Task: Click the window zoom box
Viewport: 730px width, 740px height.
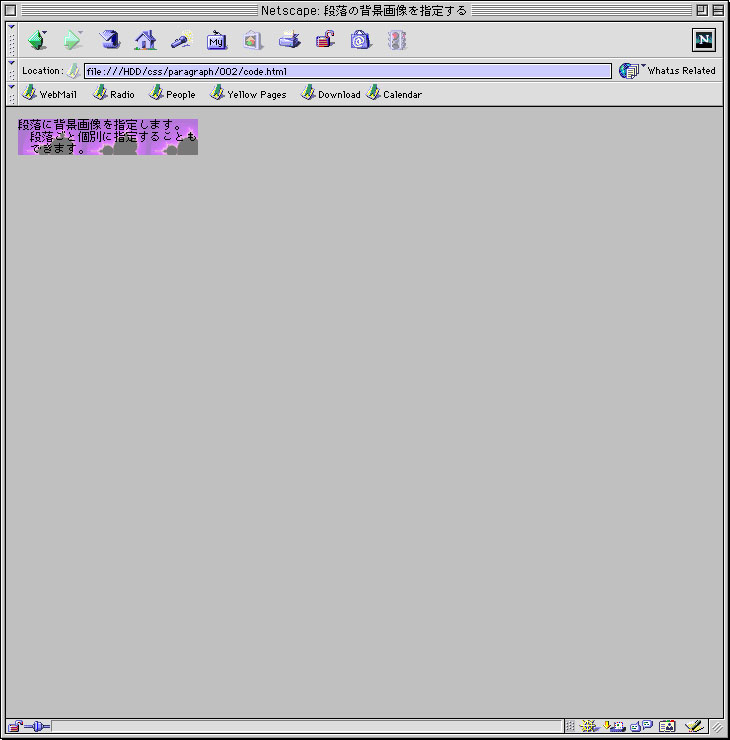Action: 702,10
